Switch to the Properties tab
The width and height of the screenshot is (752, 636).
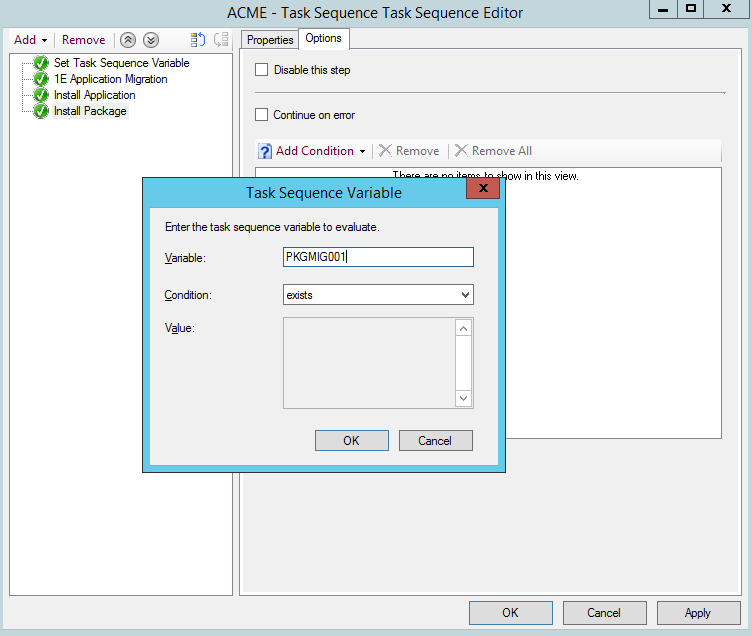point(270,40)
